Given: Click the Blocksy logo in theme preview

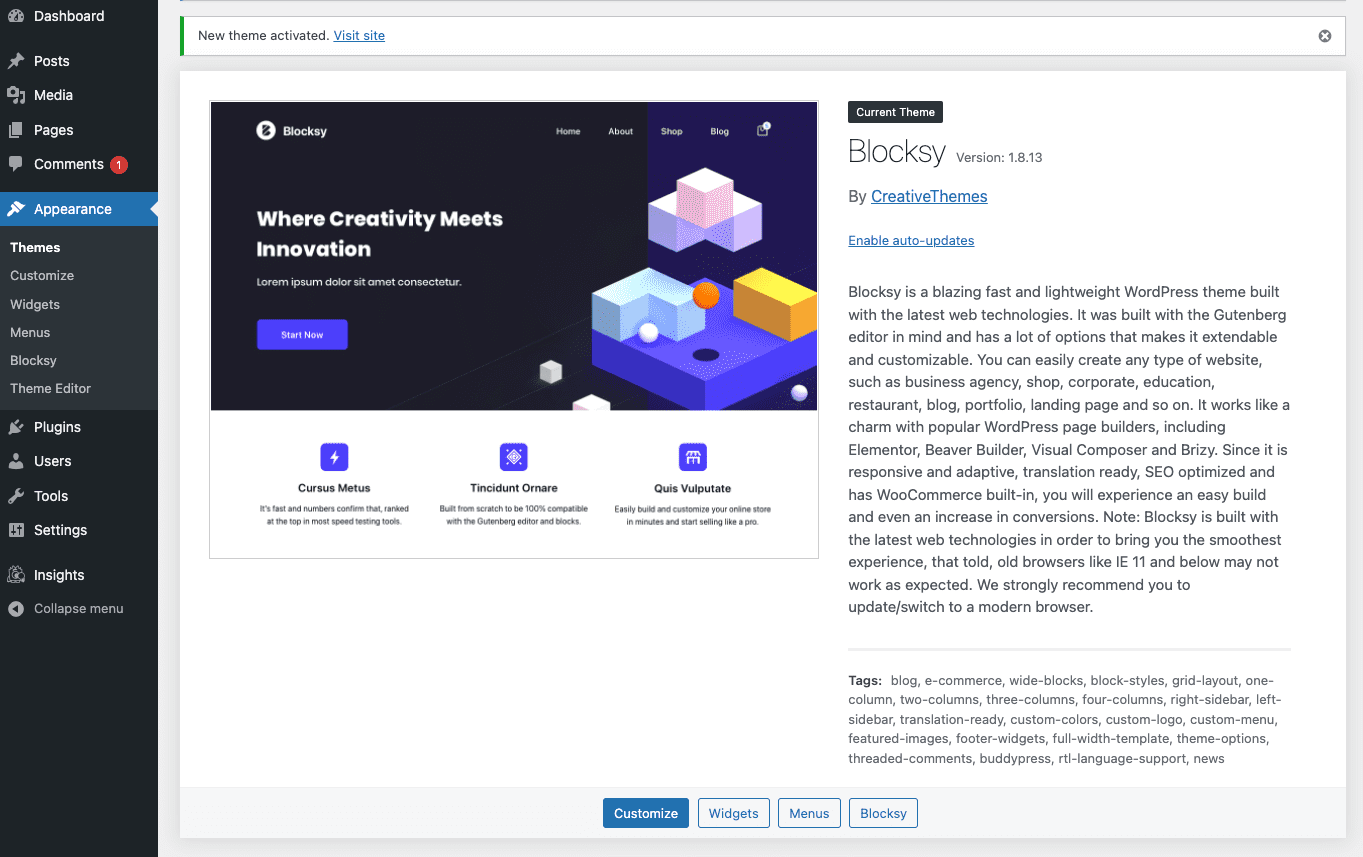Looking at the screenshot, I should [x=292, y=130].
